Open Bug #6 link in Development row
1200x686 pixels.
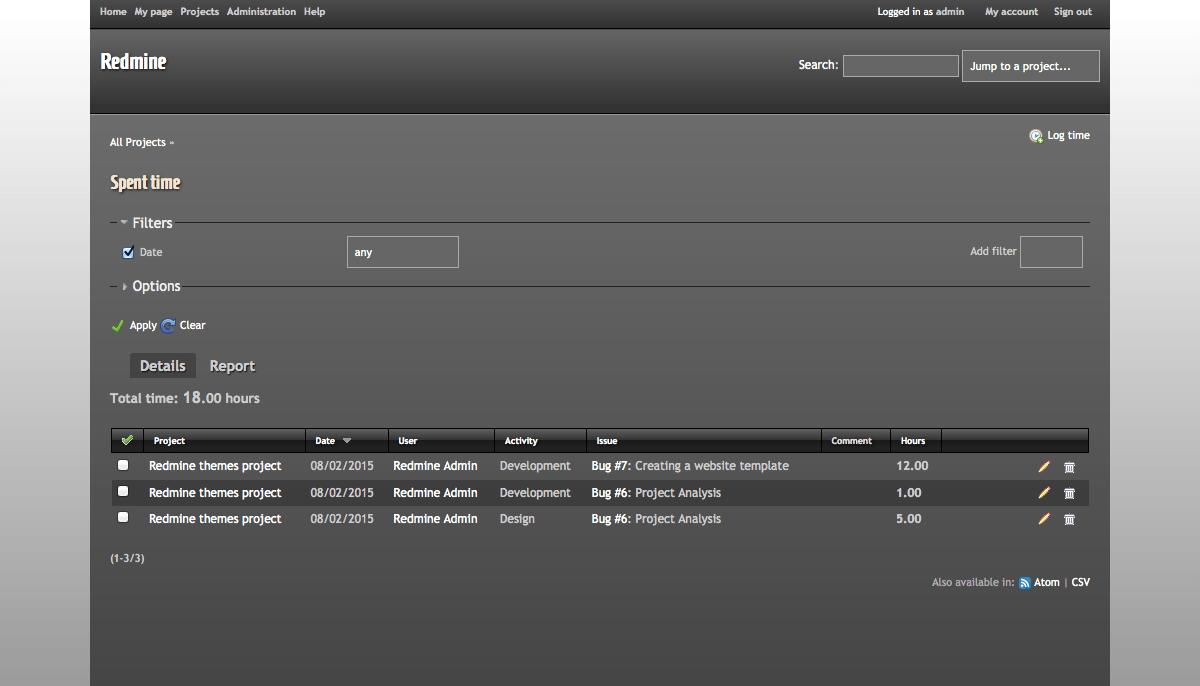610,493
